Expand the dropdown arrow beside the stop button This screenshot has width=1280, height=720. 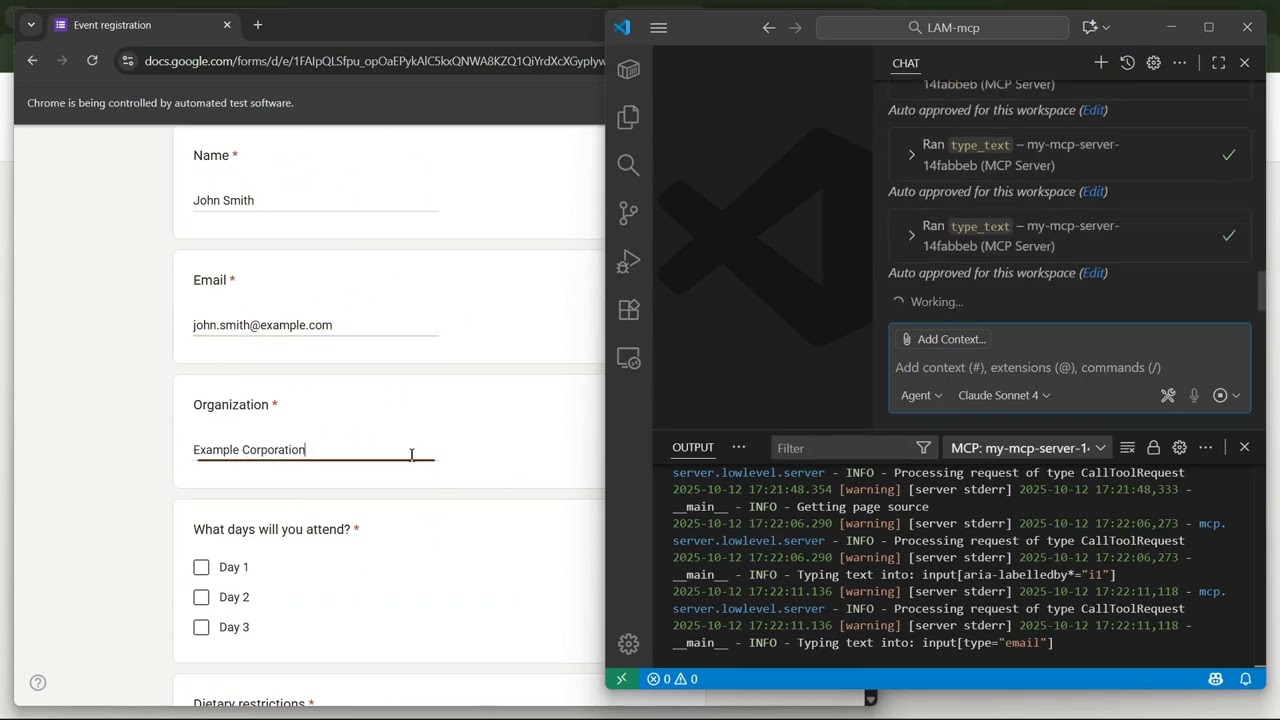point(1236,396)
